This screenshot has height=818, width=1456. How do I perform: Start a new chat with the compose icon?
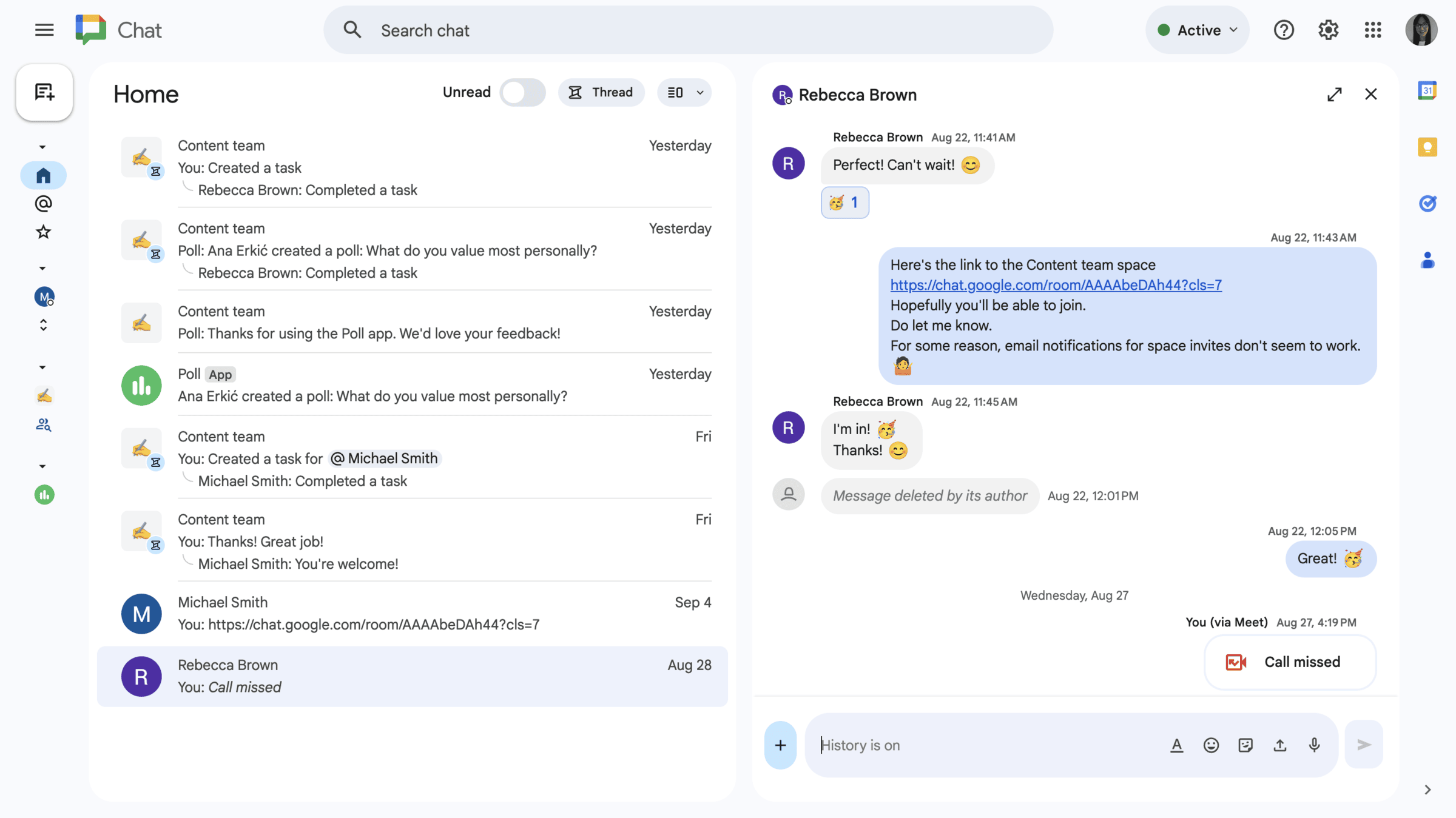point(44,92)
